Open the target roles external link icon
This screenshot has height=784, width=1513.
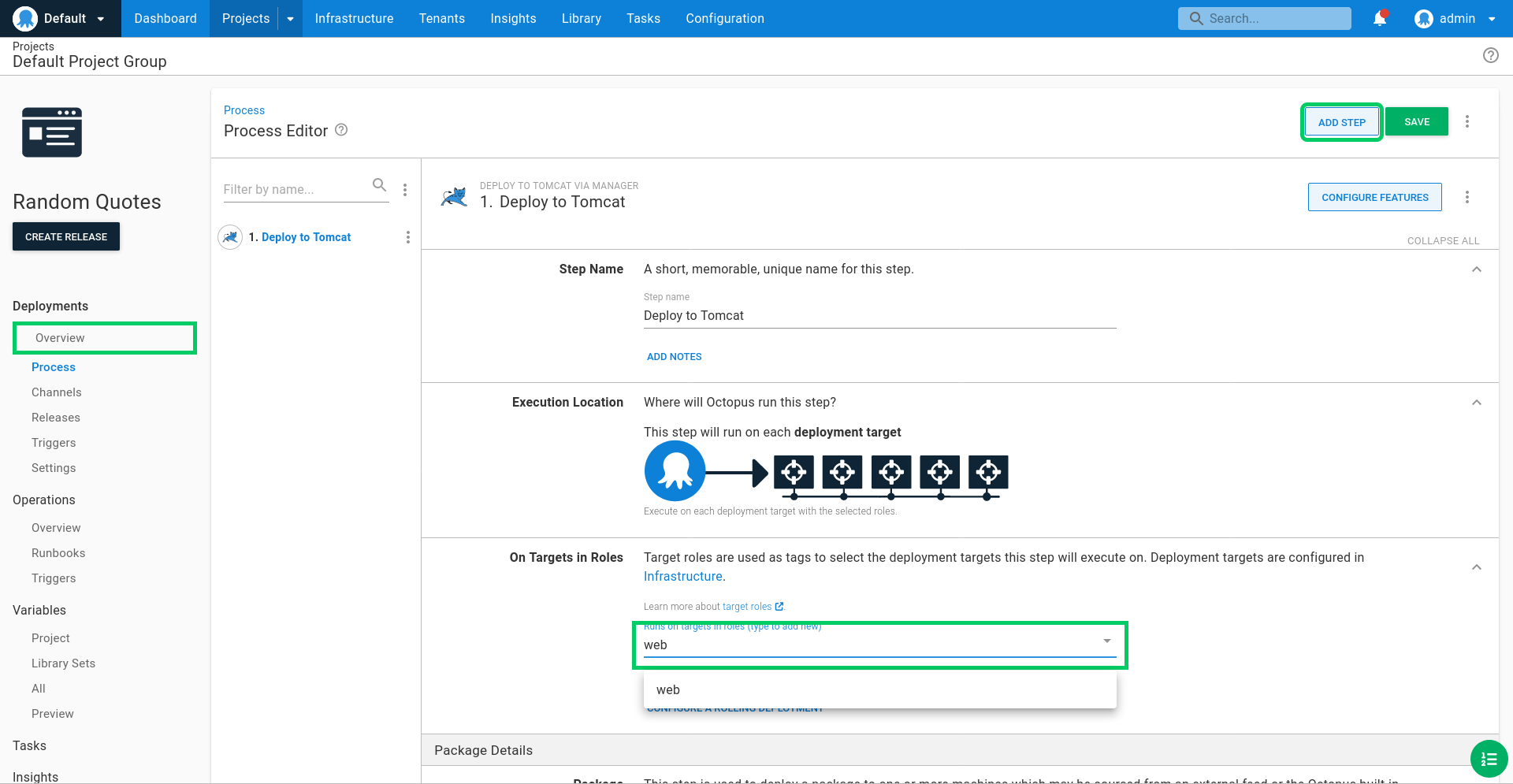(x=779, y=607)
